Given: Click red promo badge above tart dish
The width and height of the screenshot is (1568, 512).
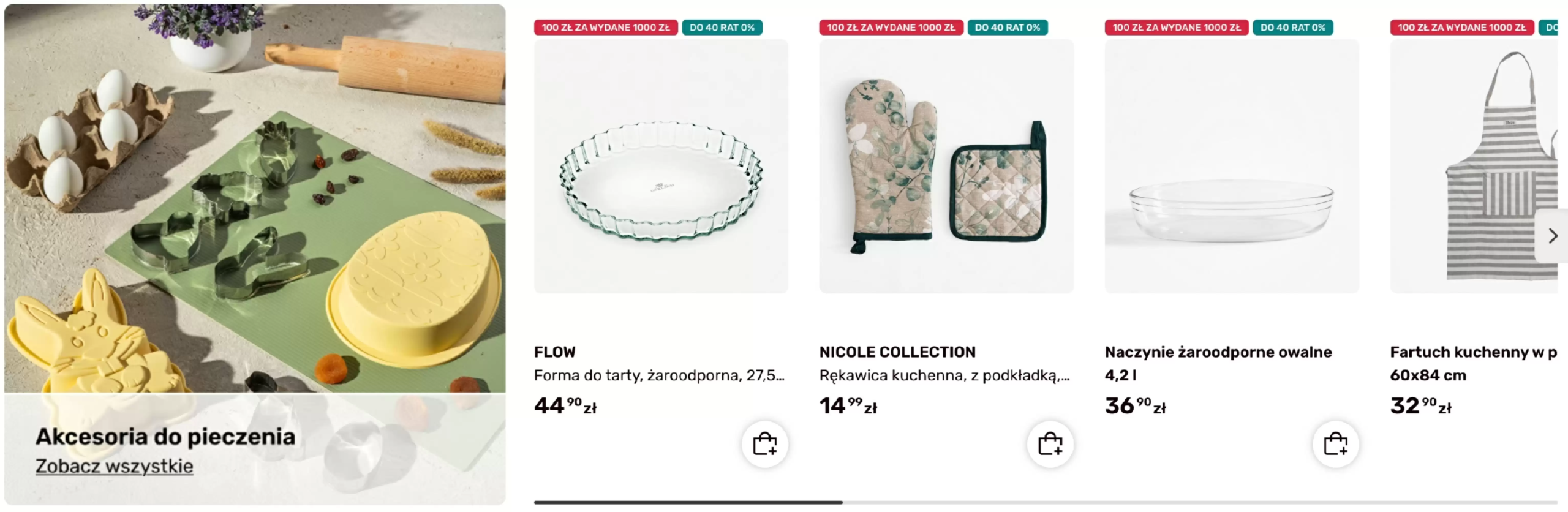Looking at the screenshot, I should [605, 28].
